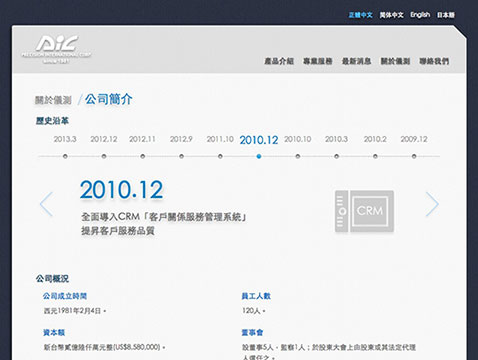Go to previous timeline entry with left arrow
The height and width of the screenshot is (360, 478).
[46, 204]
